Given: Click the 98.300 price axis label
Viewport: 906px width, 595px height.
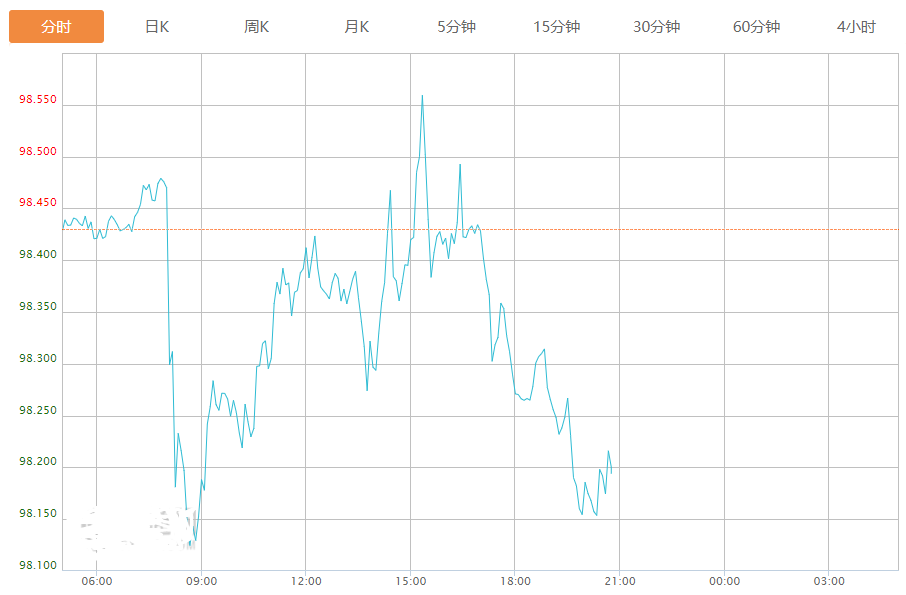Looking at the screenshot, I should pyautogui.click(x=38, y=359).
